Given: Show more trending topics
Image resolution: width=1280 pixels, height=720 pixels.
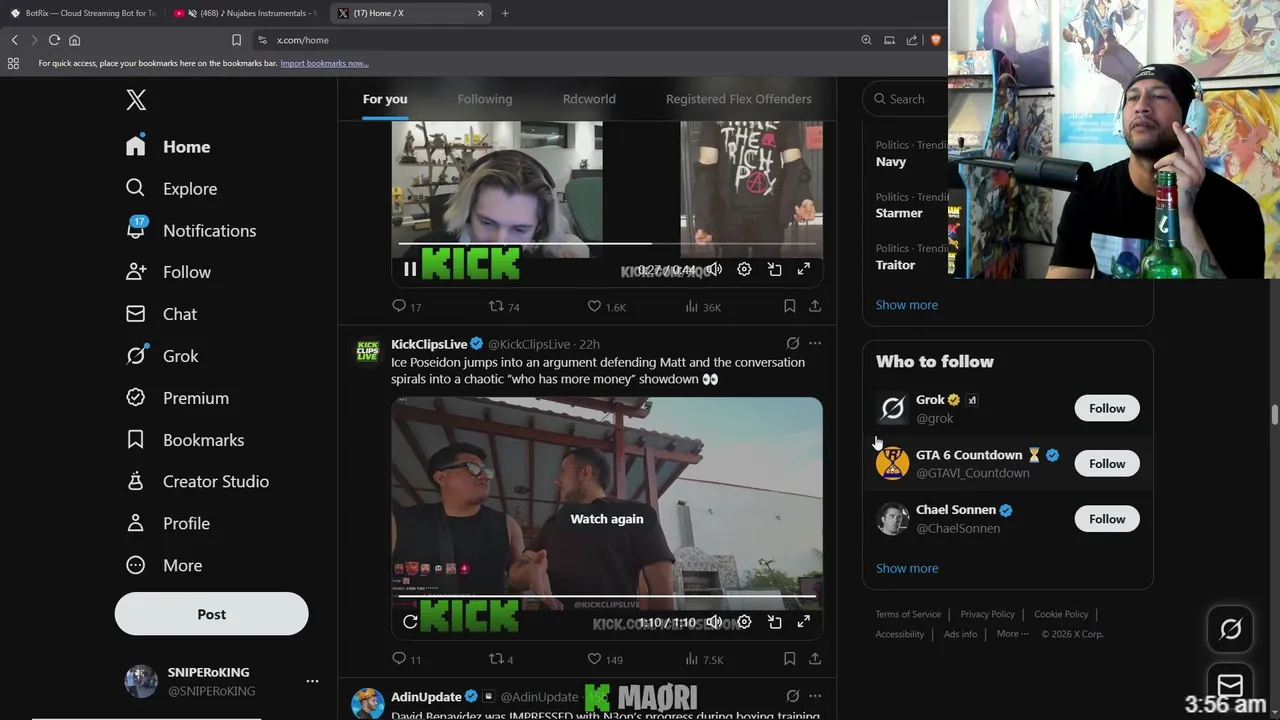Looking at the screenshot, I should 907,305.
